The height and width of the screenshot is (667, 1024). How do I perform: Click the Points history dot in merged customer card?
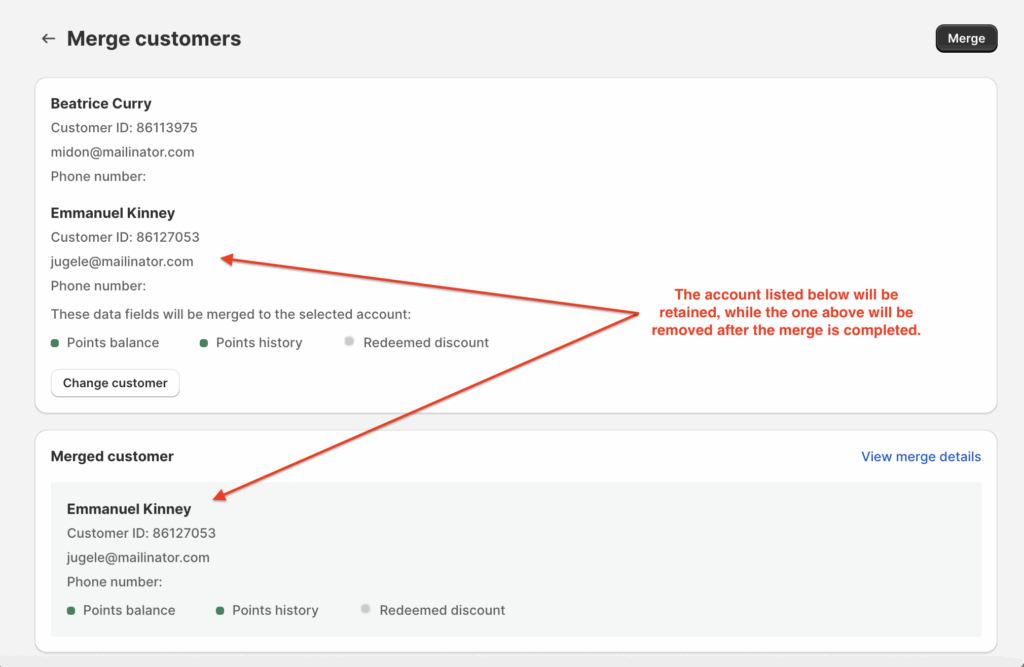[x=219, y=609]
